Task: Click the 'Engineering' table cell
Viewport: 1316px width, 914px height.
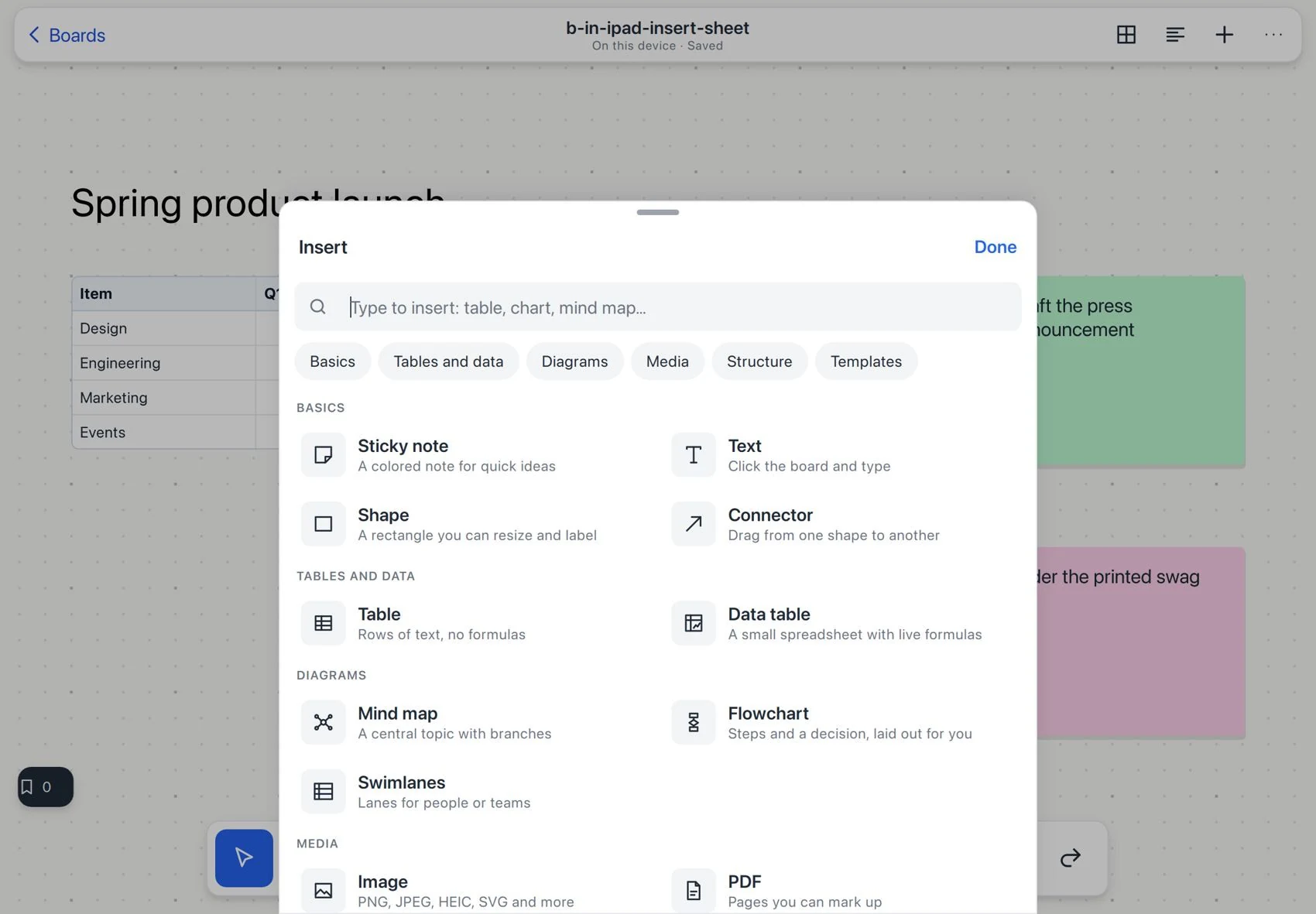Action: (164, 363)
